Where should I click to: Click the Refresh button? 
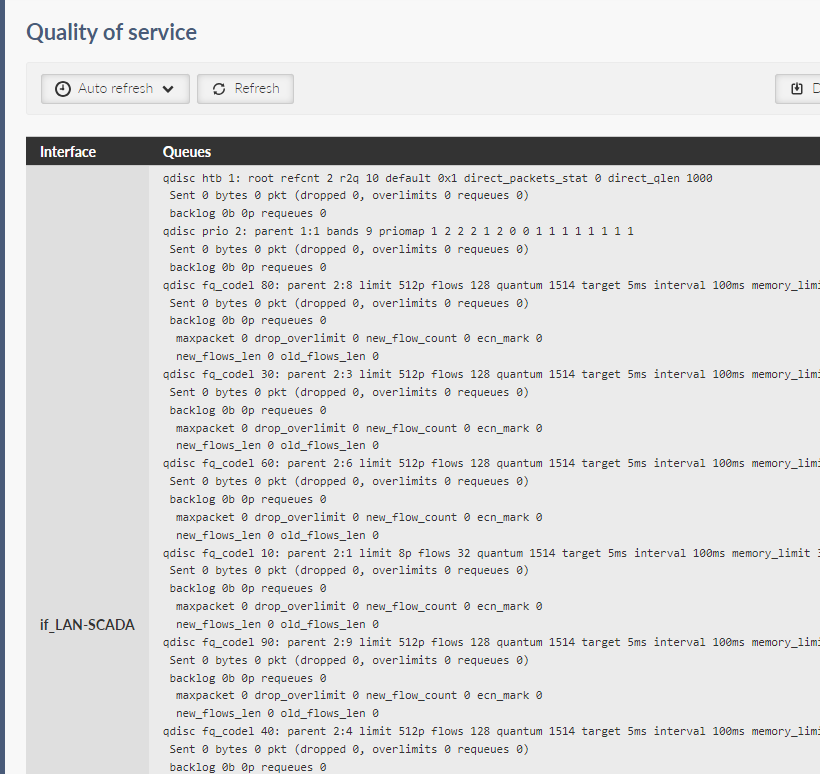click(x=245, y=89)
